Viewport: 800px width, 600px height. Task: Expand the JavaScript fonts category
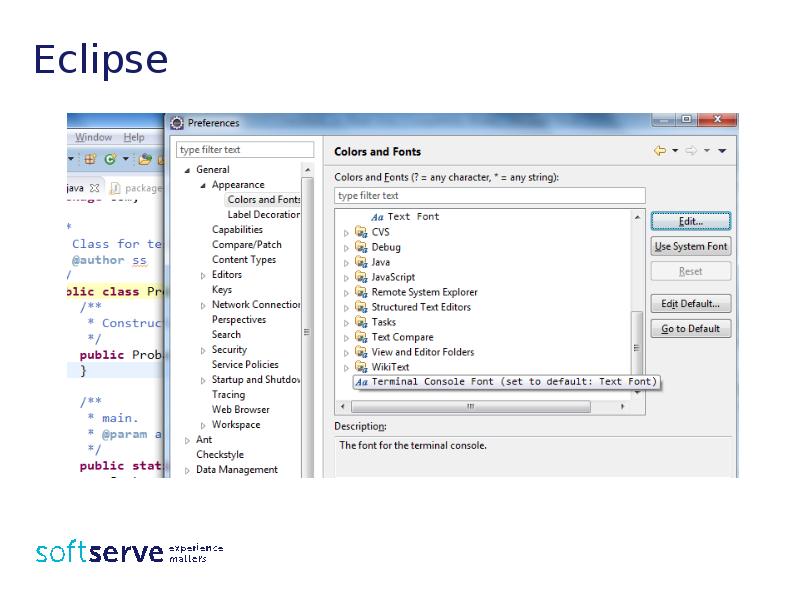[x=346, y=278]
